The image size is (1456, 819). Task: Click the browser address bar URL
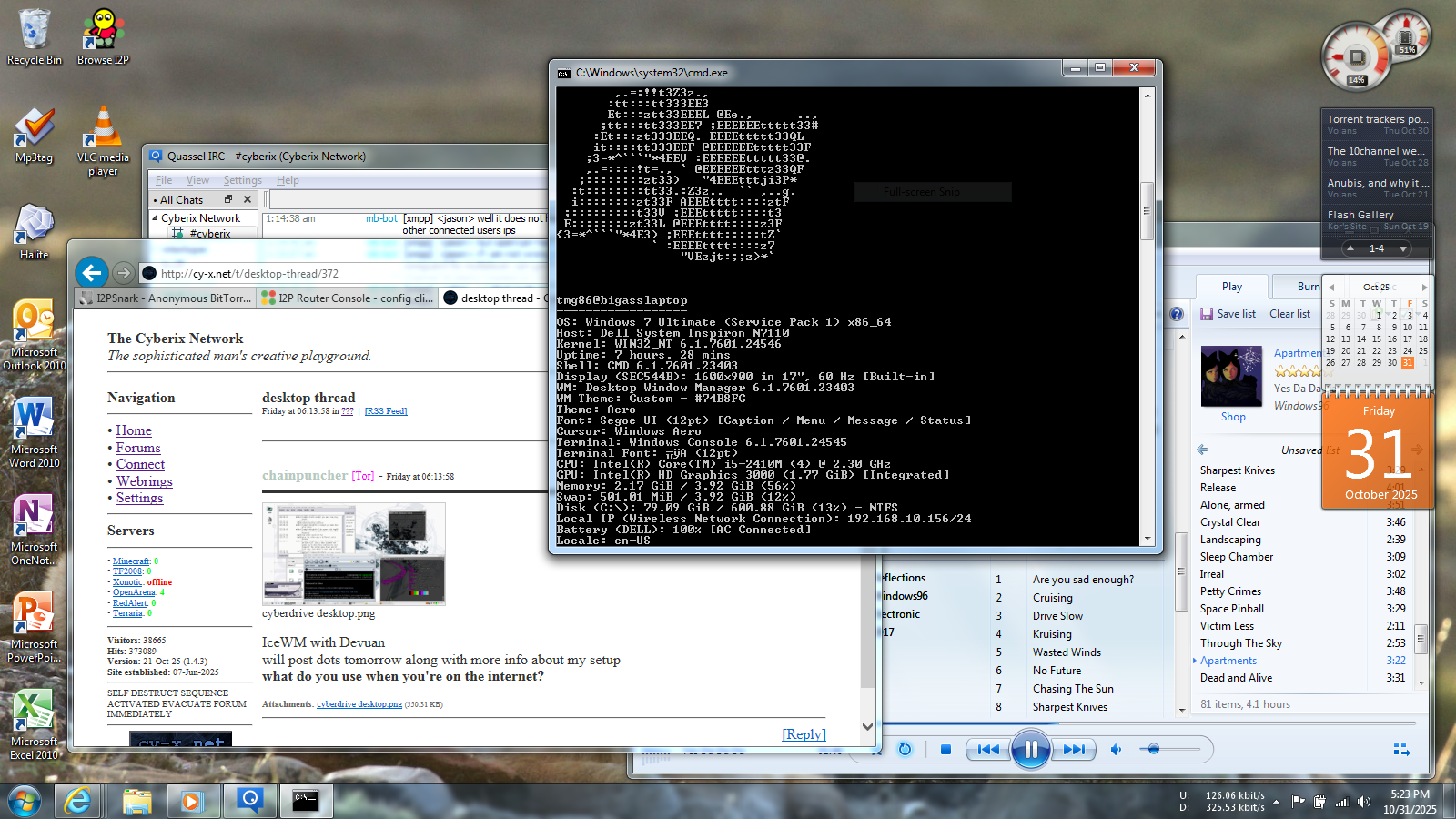(x=249, y=273)
